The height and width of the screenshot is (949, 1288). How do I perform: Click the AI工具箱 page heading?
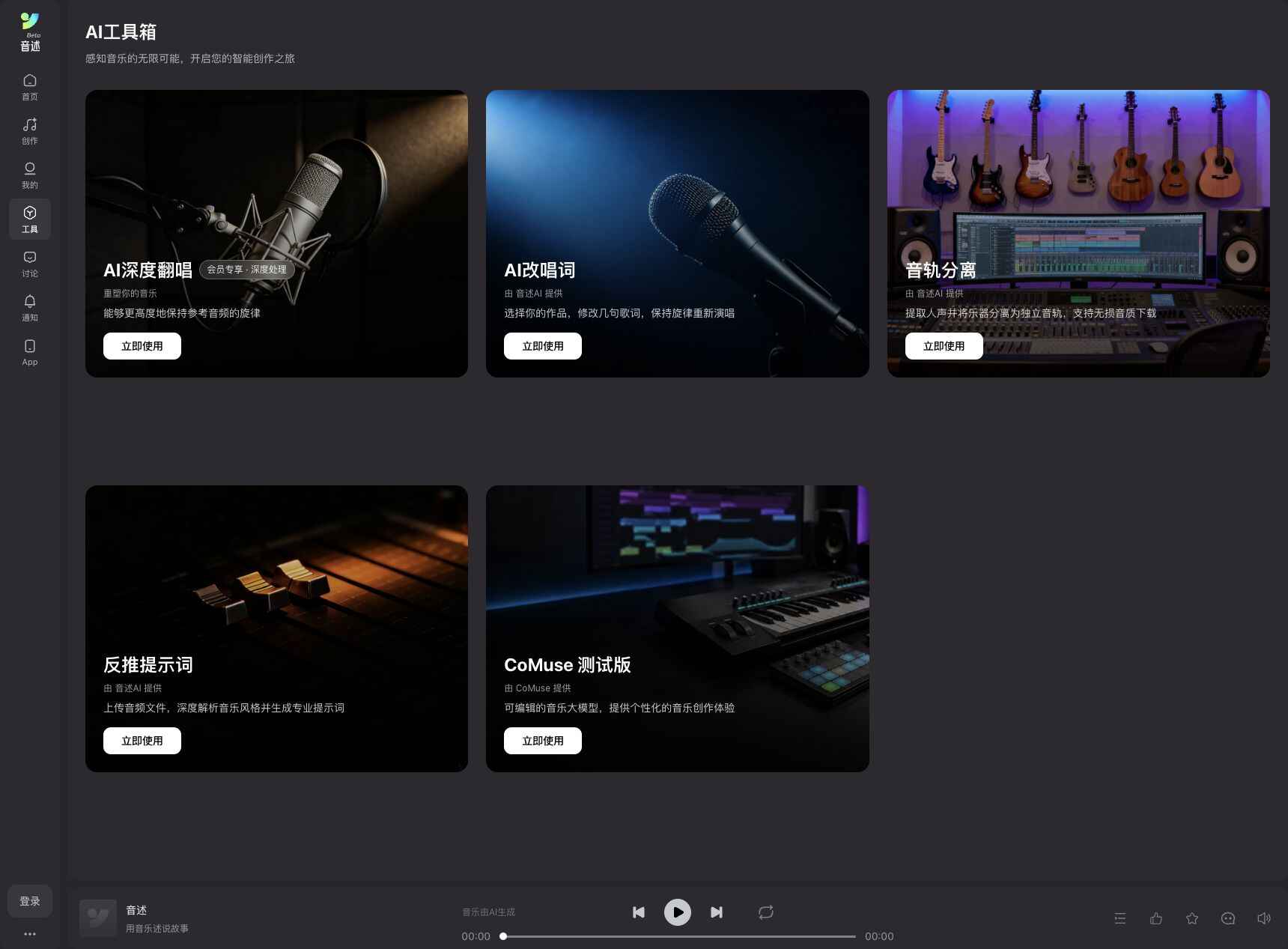pyautogui.click(x=121, y=31)
